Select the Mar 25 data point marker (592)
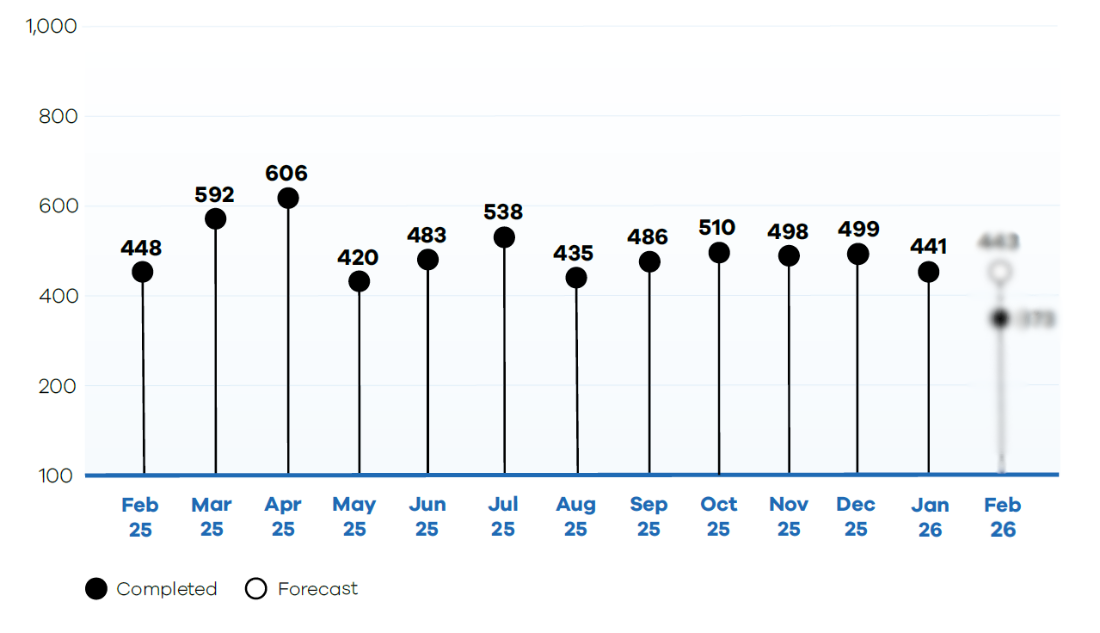 tap(215, 218)
